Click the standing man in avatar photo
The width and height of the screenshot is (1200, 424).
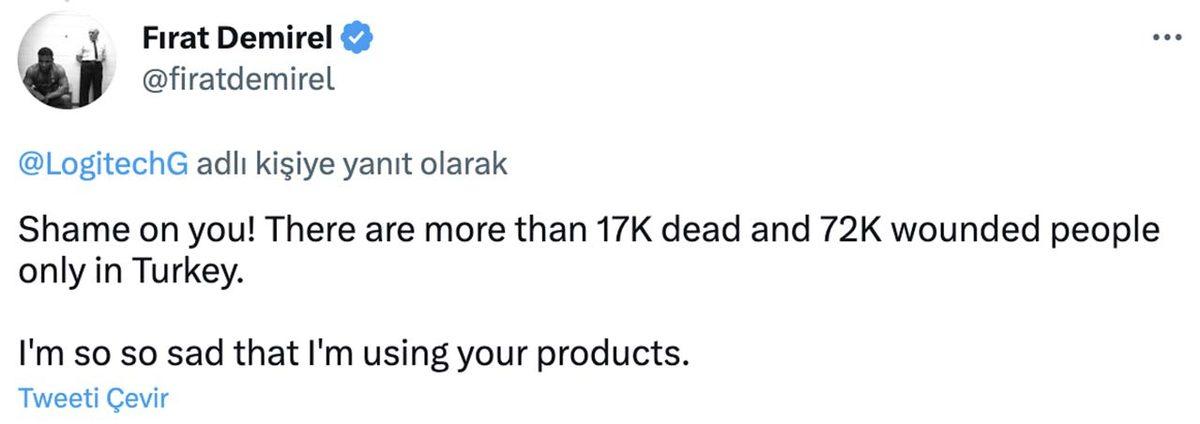[x=93, y=64]
